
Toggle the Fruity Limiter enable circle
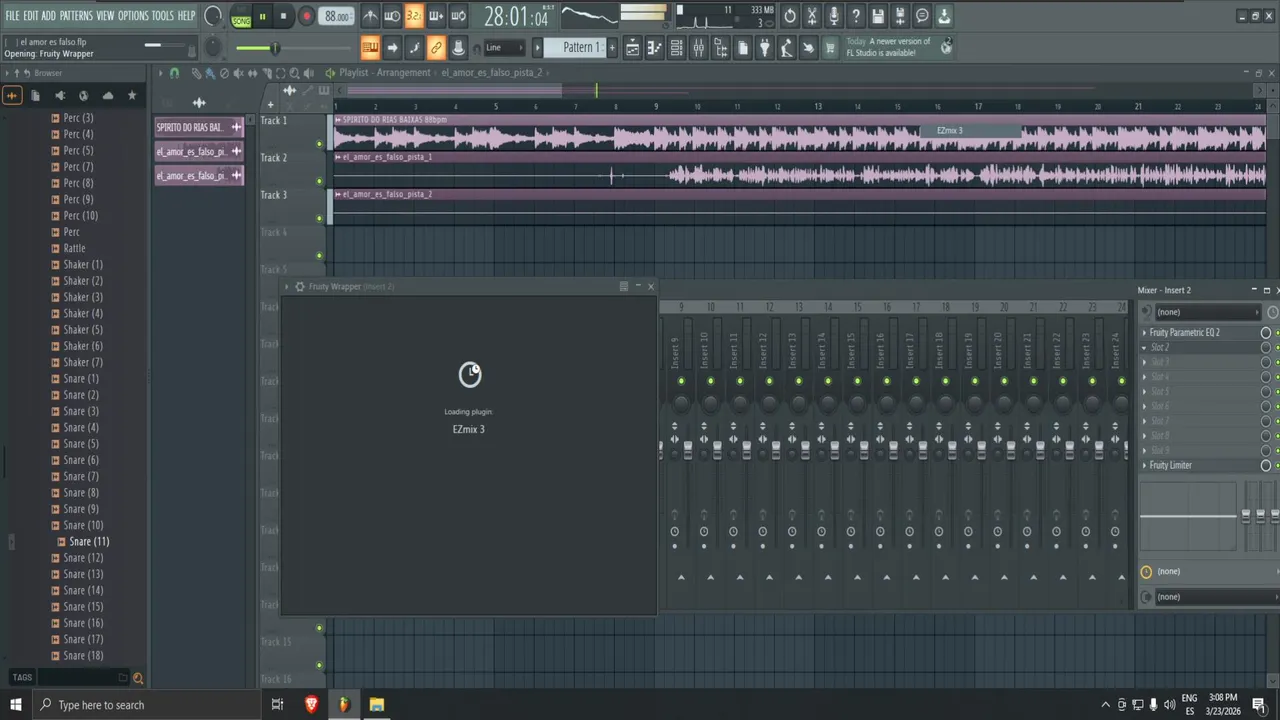click(x=1266, y=466)
